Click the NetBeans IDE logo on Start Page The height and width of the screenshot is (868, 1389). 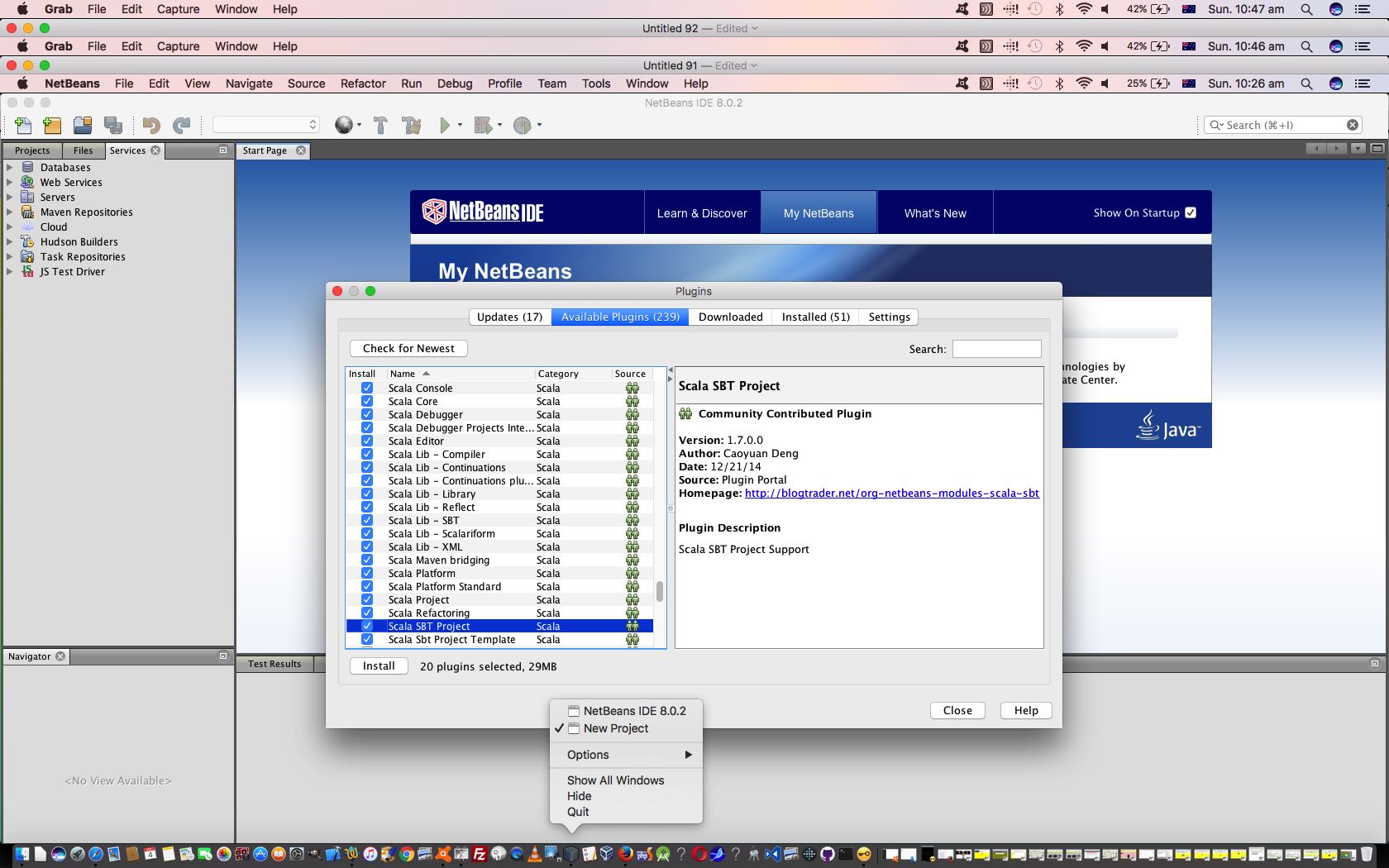[x=483, y=212]
